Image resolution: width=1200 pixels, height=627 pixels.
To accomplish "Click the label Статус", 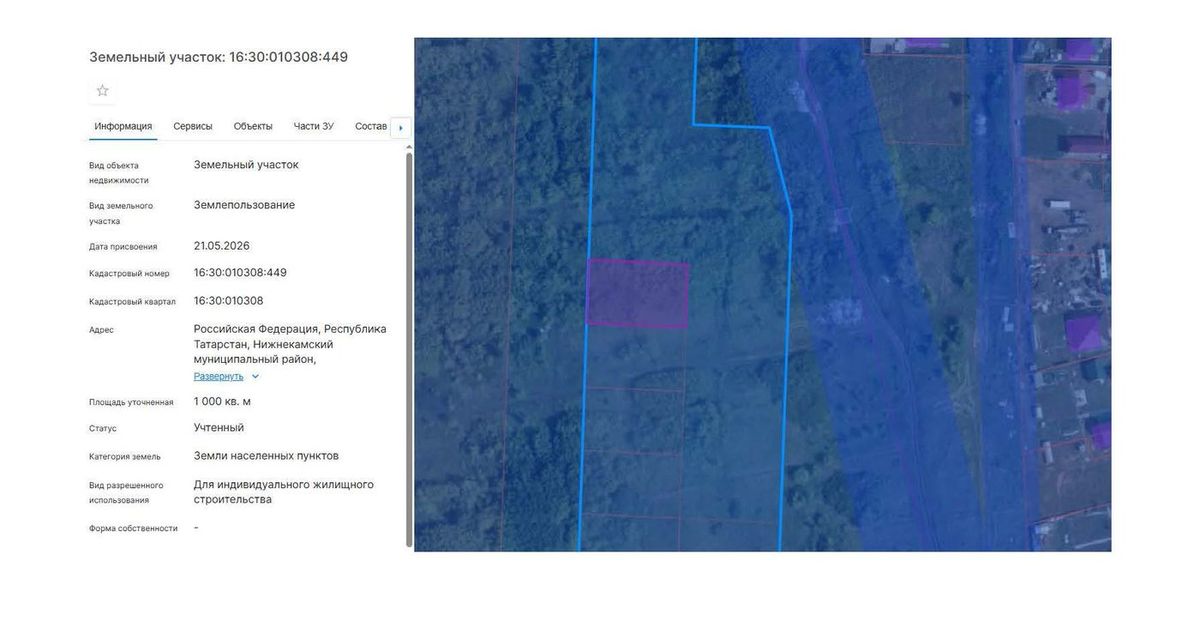I will pyautogui.click(x=103, y=428).
